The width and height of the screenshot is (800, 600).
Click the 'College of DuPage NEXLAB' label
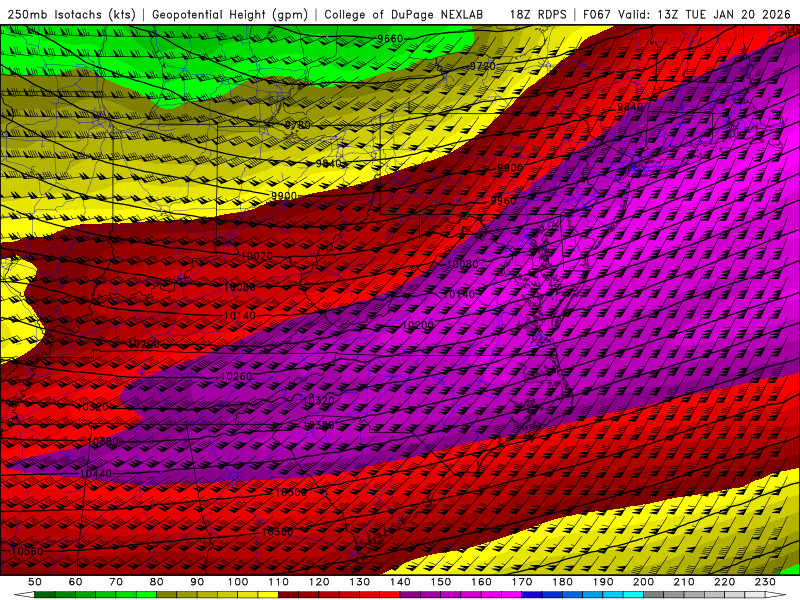tap(404, 15)
